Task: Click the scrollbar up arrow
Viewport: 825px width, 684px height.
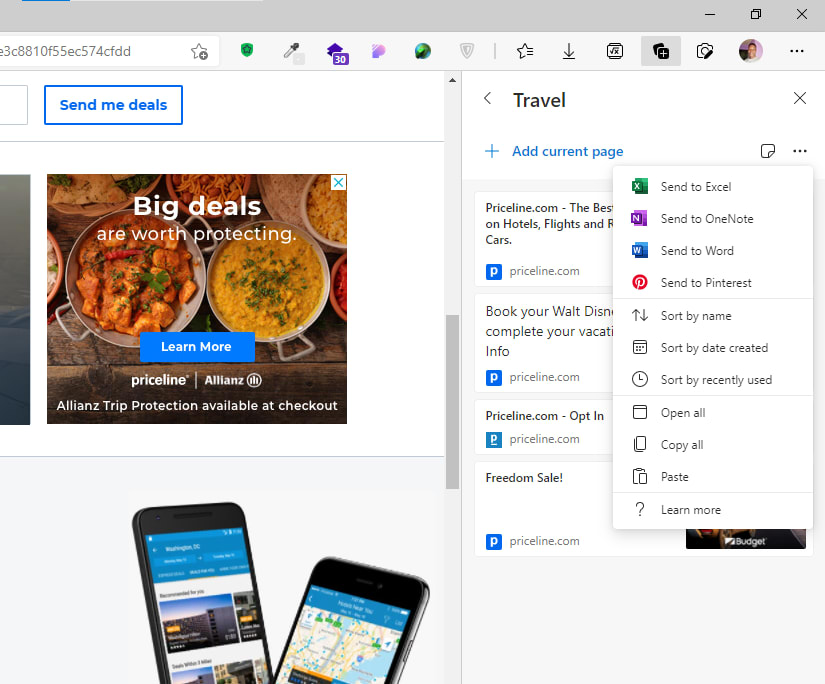Action: pos(452,81)
